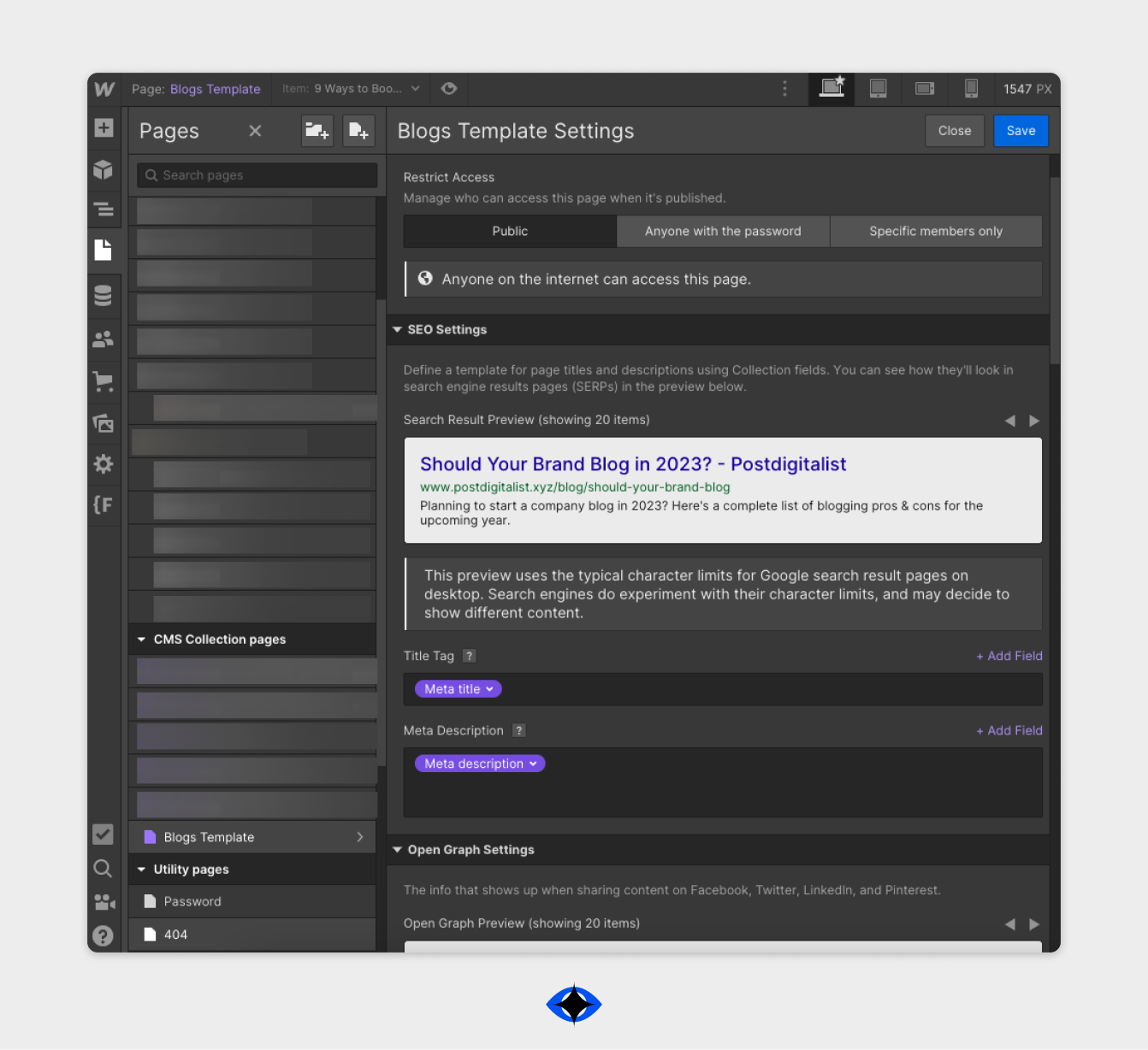Open the Search magnifier icon in sidebar

(103, 869)
